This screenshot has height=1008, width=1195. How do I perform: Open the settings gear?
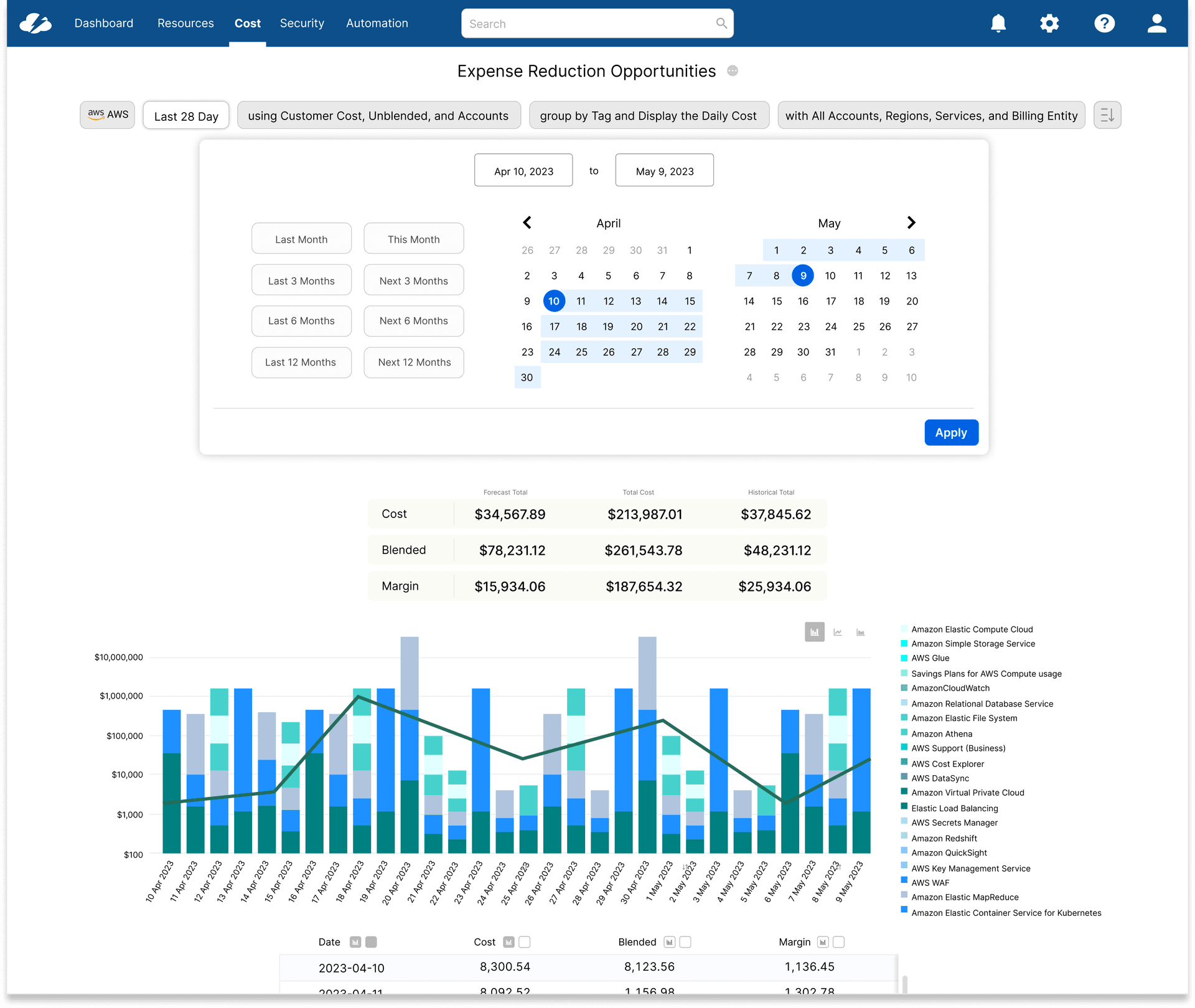[1049, 24]
